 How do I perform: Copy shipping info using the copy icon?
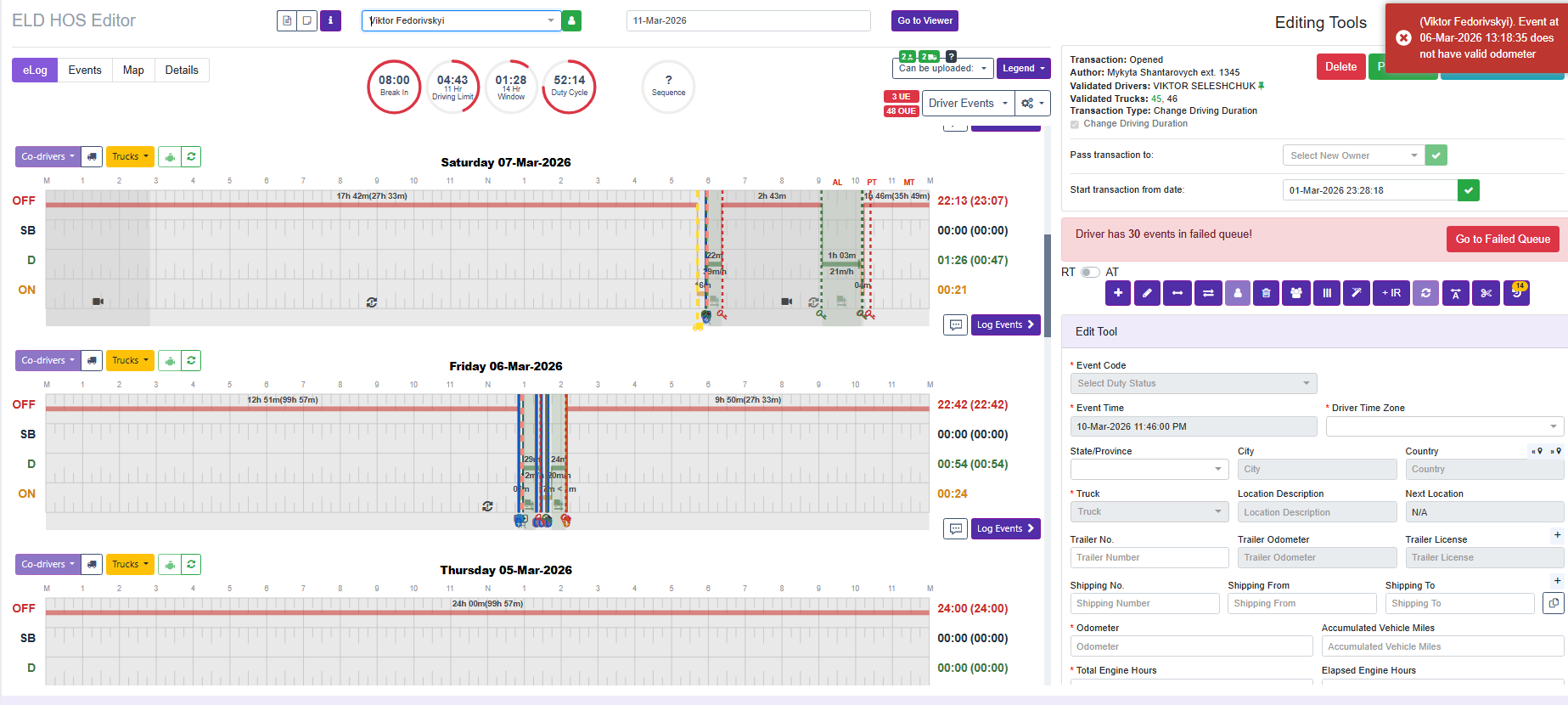[x=1554, y=603]
